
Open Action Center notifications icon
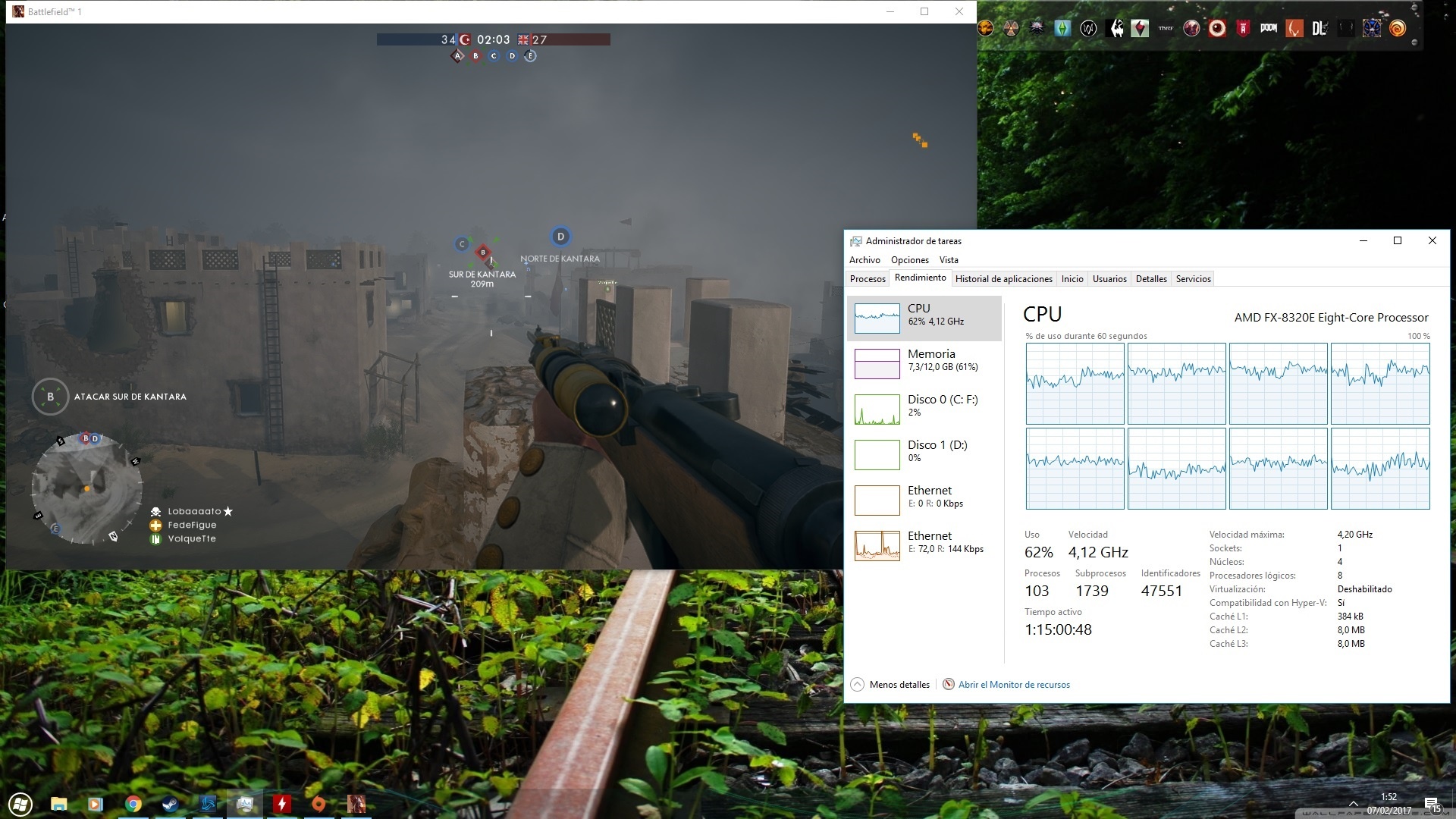pyautogui.click(x=1432, y=805)
